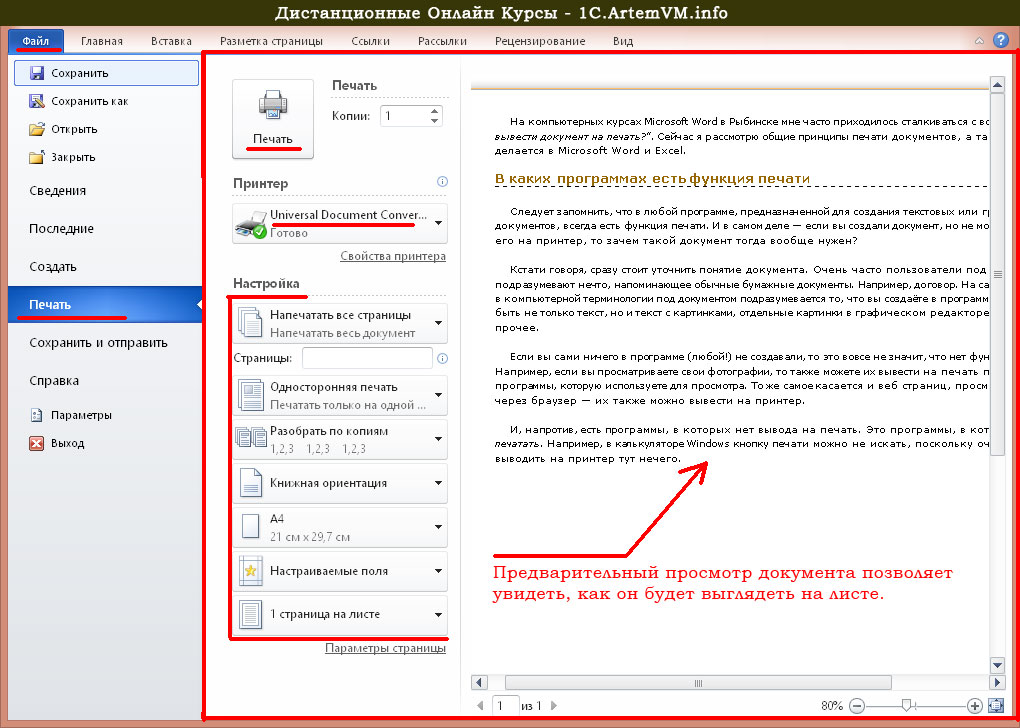
Task: Expand Разобрать по копиям dropdown
Action: pyautogui.click(x=438, y=439)
